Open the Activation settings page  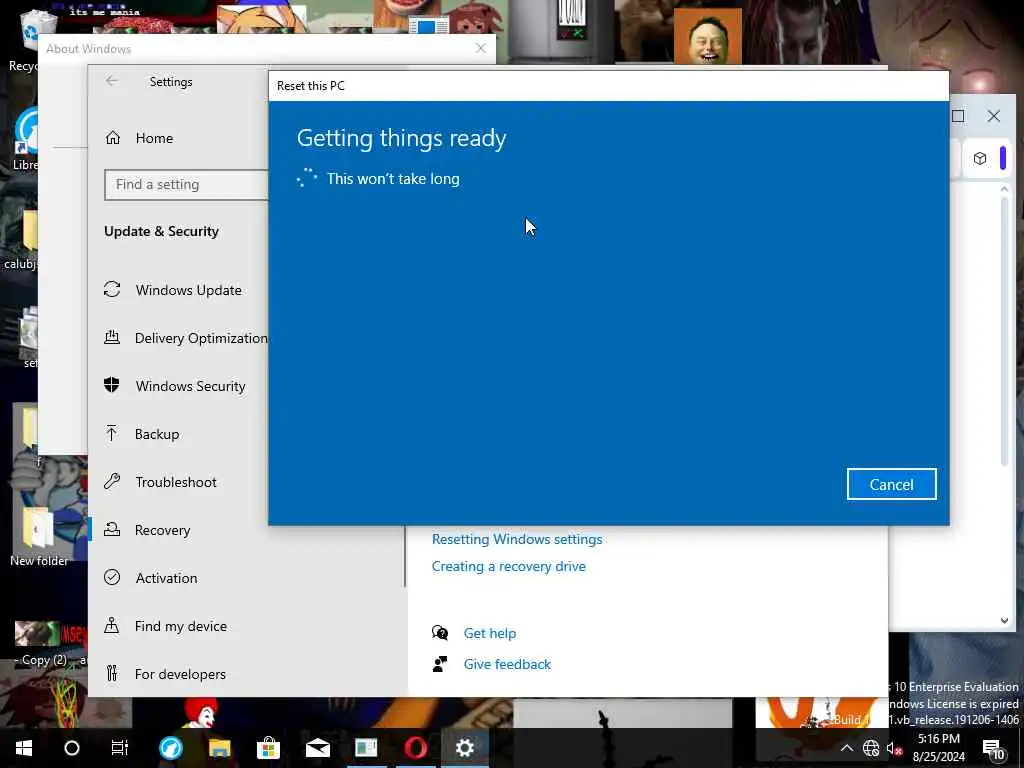click(167, 578)
